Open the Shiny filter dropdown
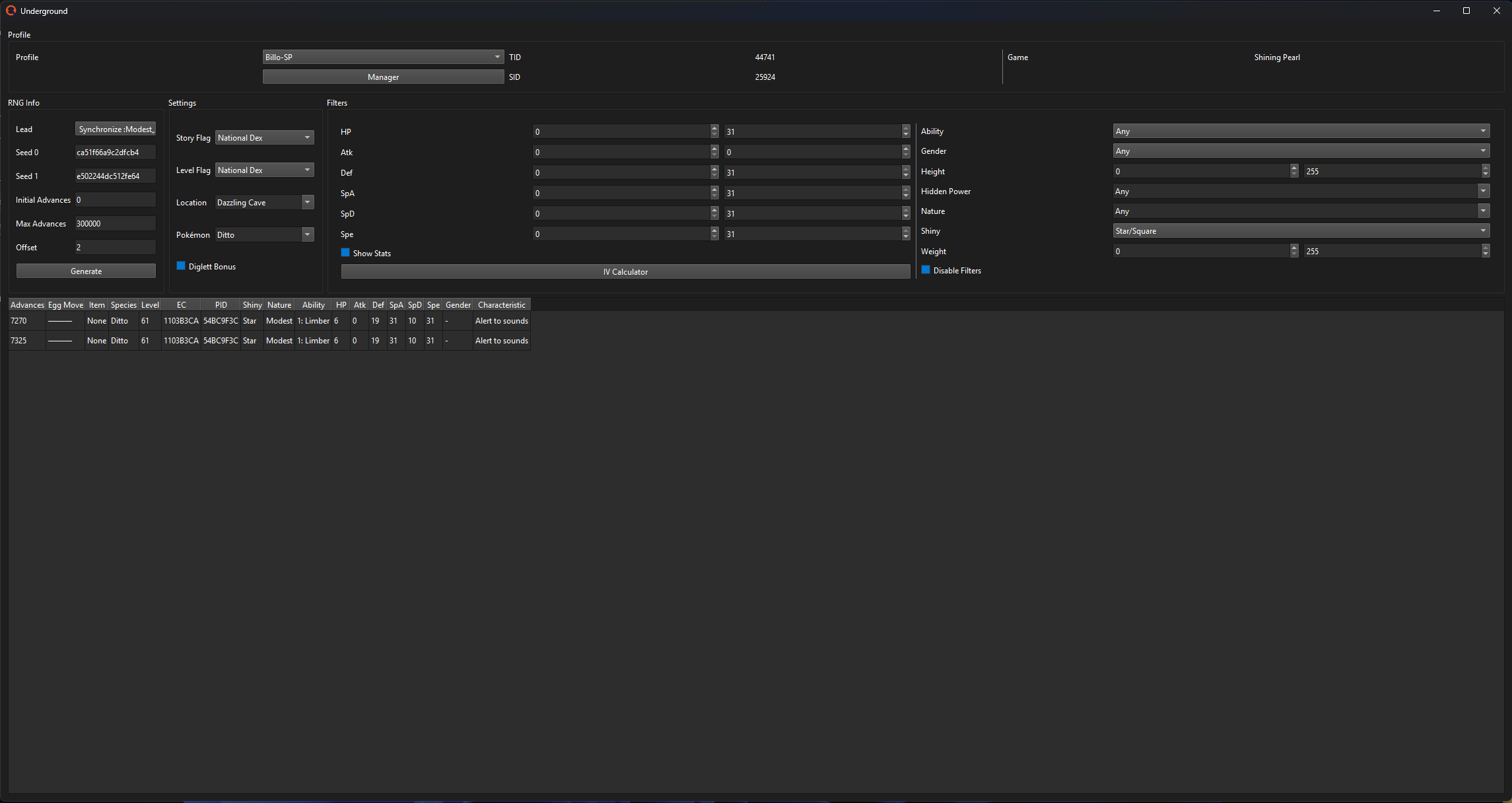Image resolution: width=1512 pixels, height=803 pixels. [1301, 231]
